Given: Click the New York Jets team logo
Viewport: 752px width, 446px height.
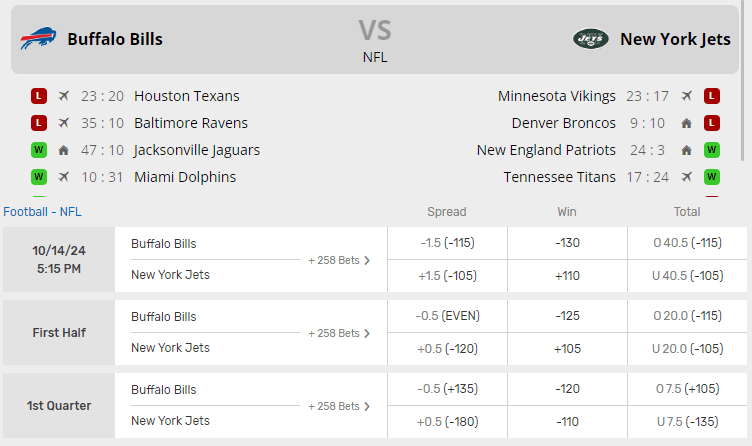Looking at the screenshot, I should (590, 39).
